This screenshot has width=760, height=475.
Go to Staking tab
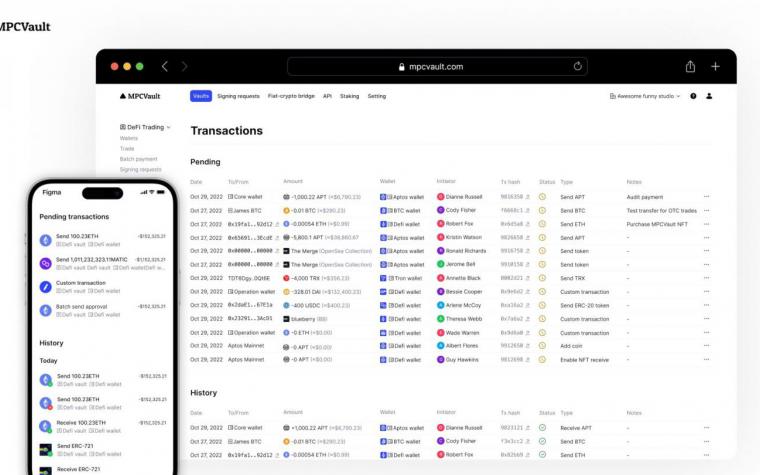tap(349, 96)
